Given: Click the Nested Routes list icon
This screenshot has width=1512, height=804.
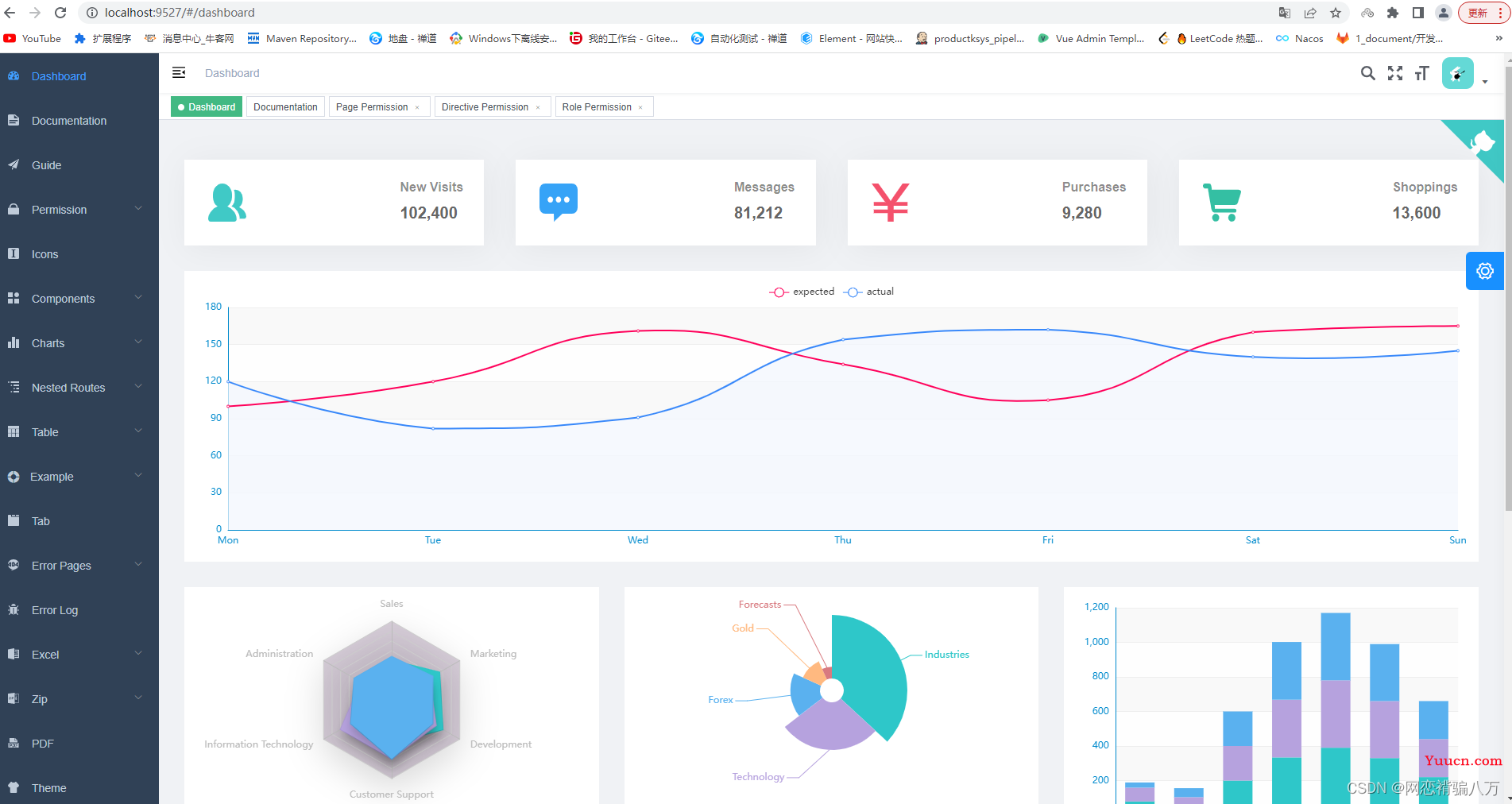Looking at the screenshot, I should 14,388.
